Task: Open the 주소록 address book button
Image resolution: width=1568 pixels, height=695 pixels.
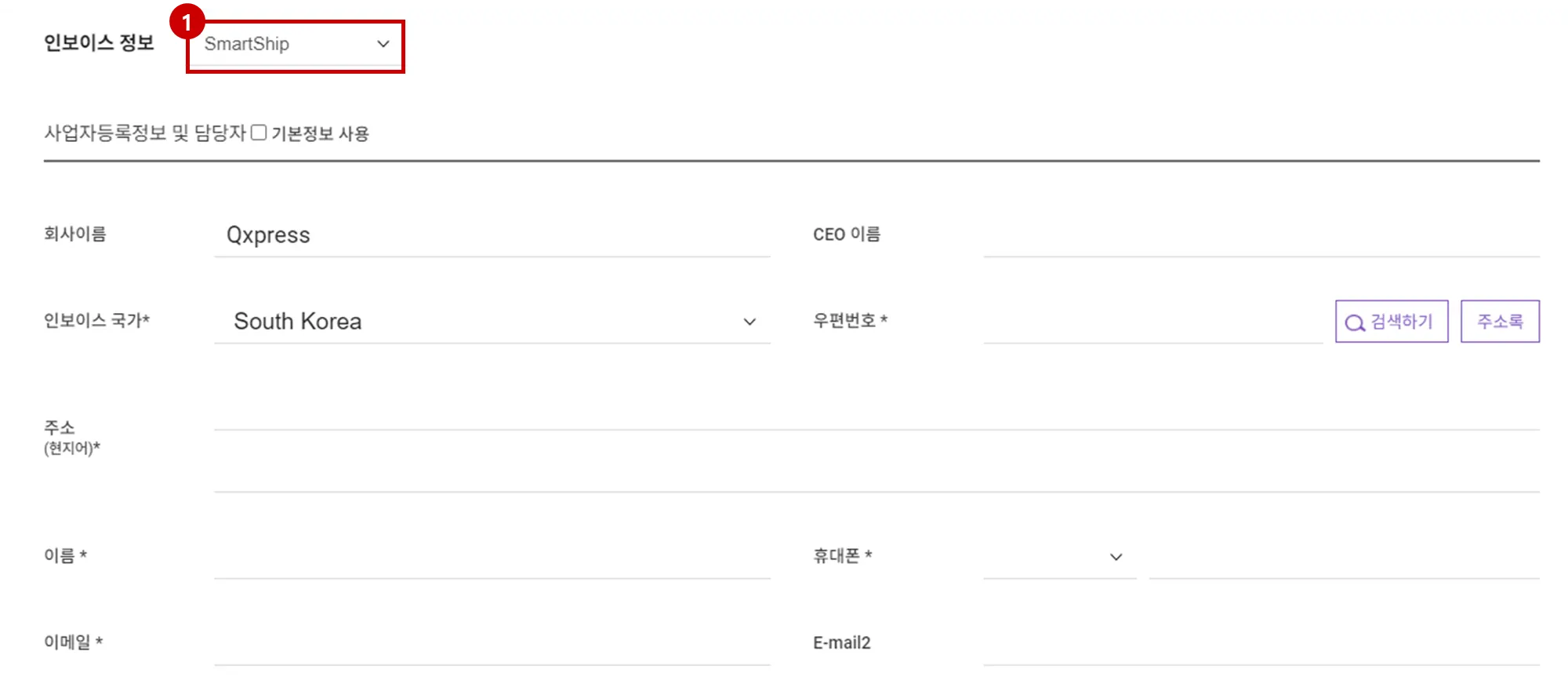Action: [x=1500, y=322]
